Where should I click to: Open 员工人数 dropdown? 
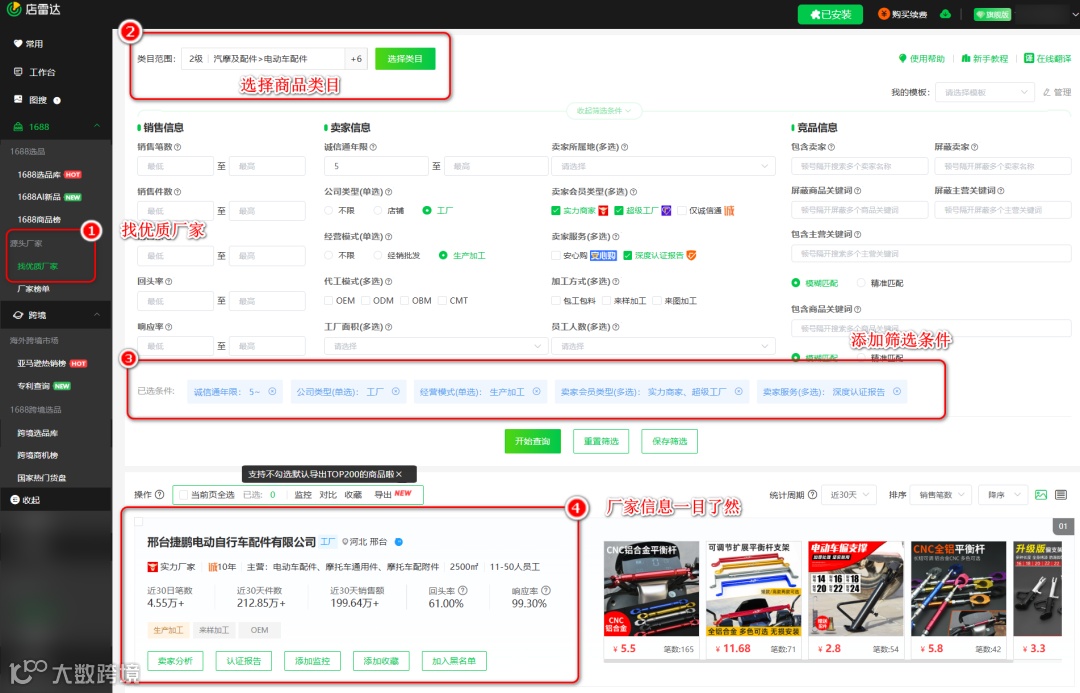click(663, 346)
